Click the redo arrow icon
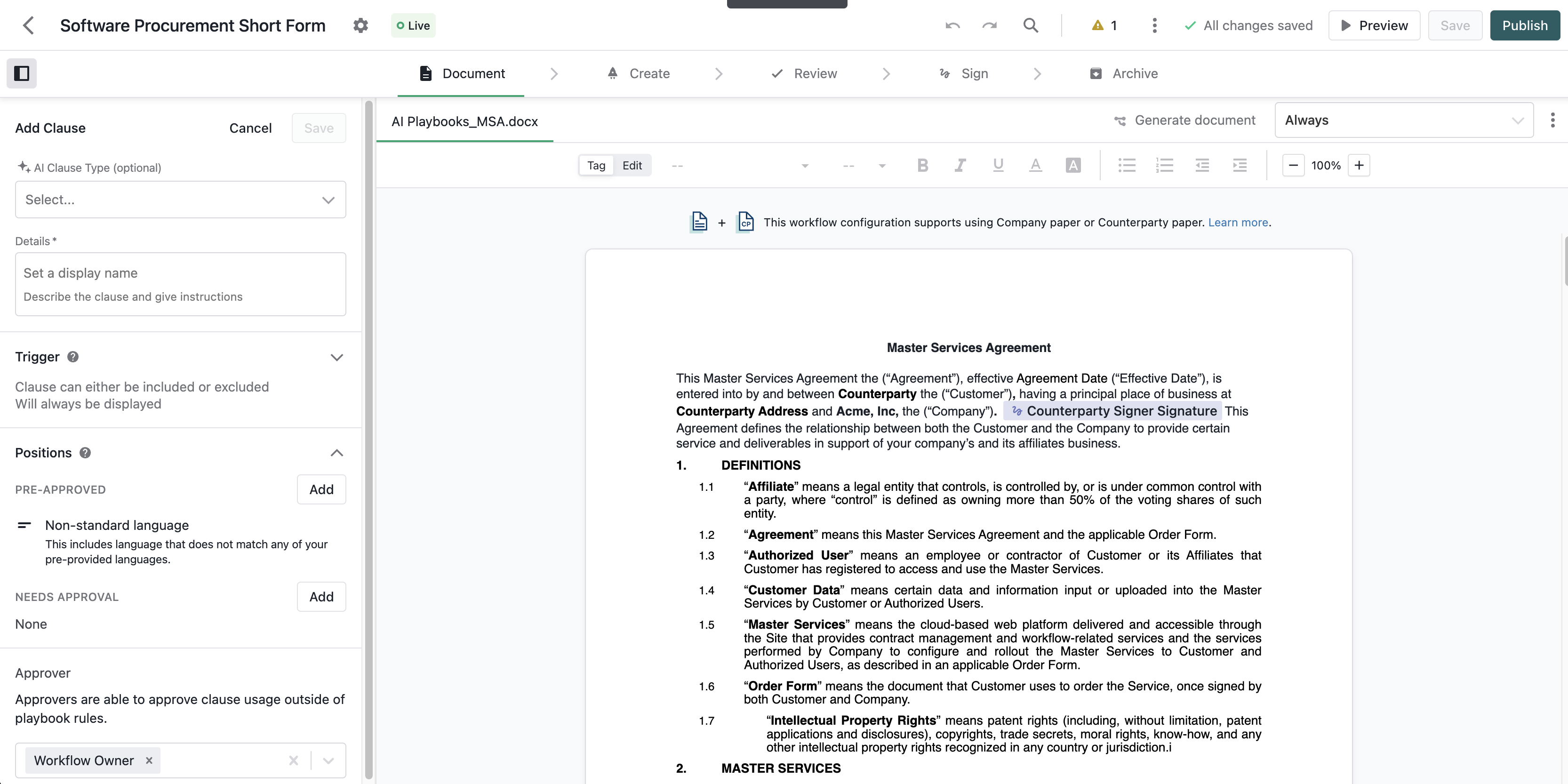 [989, 25]
